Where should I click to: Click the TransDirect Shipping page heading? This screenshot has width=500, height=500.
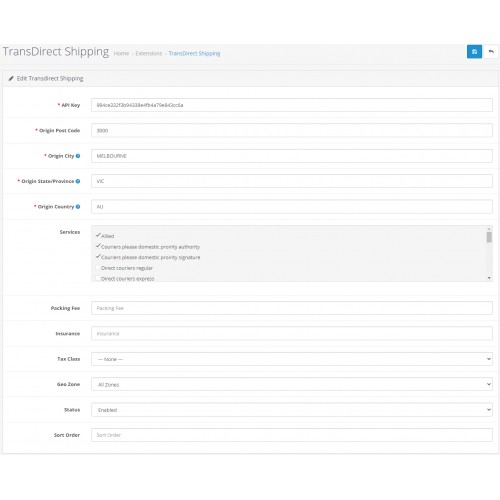(x=56, y=52)
